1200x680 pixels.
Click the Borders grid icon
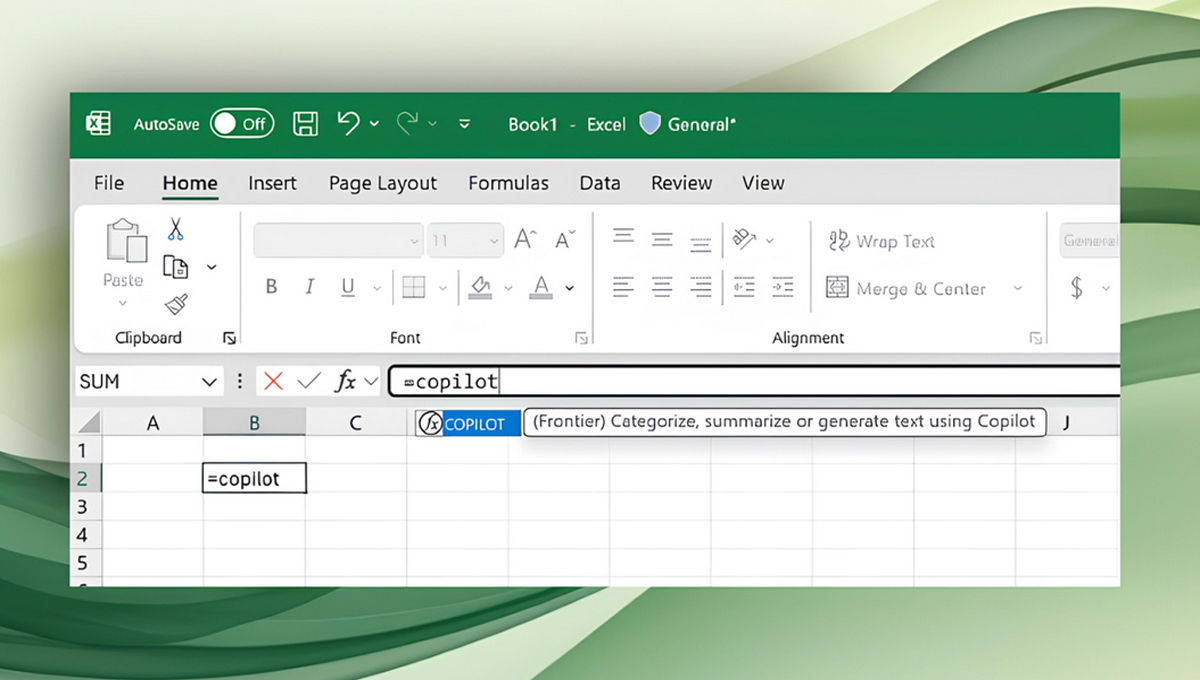click(x=413, y=288)
